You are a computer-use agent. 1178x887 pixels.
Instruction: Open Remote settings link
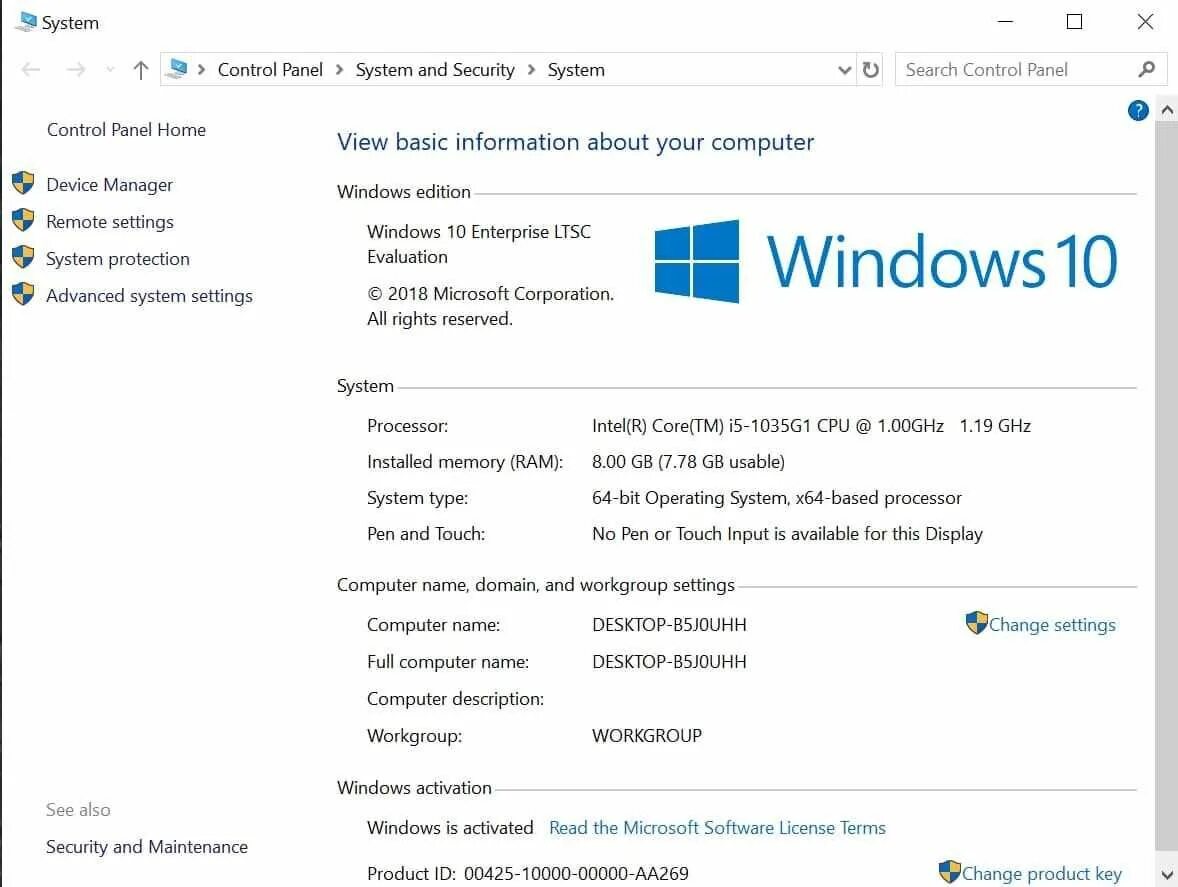tap(110, 222)
